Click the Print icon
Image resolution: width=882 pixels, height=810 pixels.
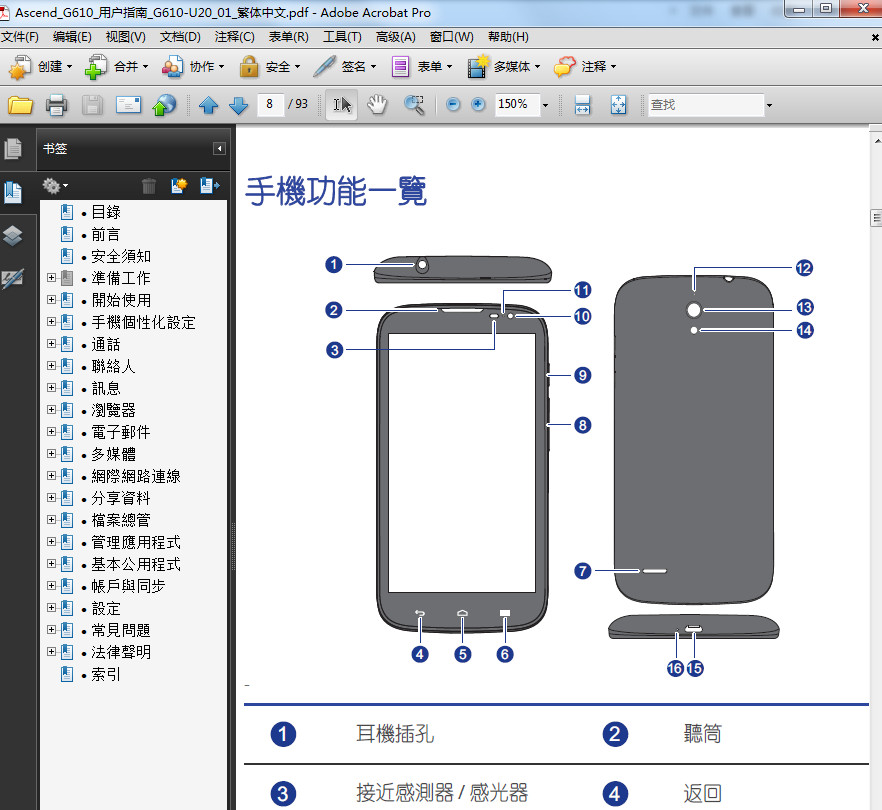[x=56, y=105]
